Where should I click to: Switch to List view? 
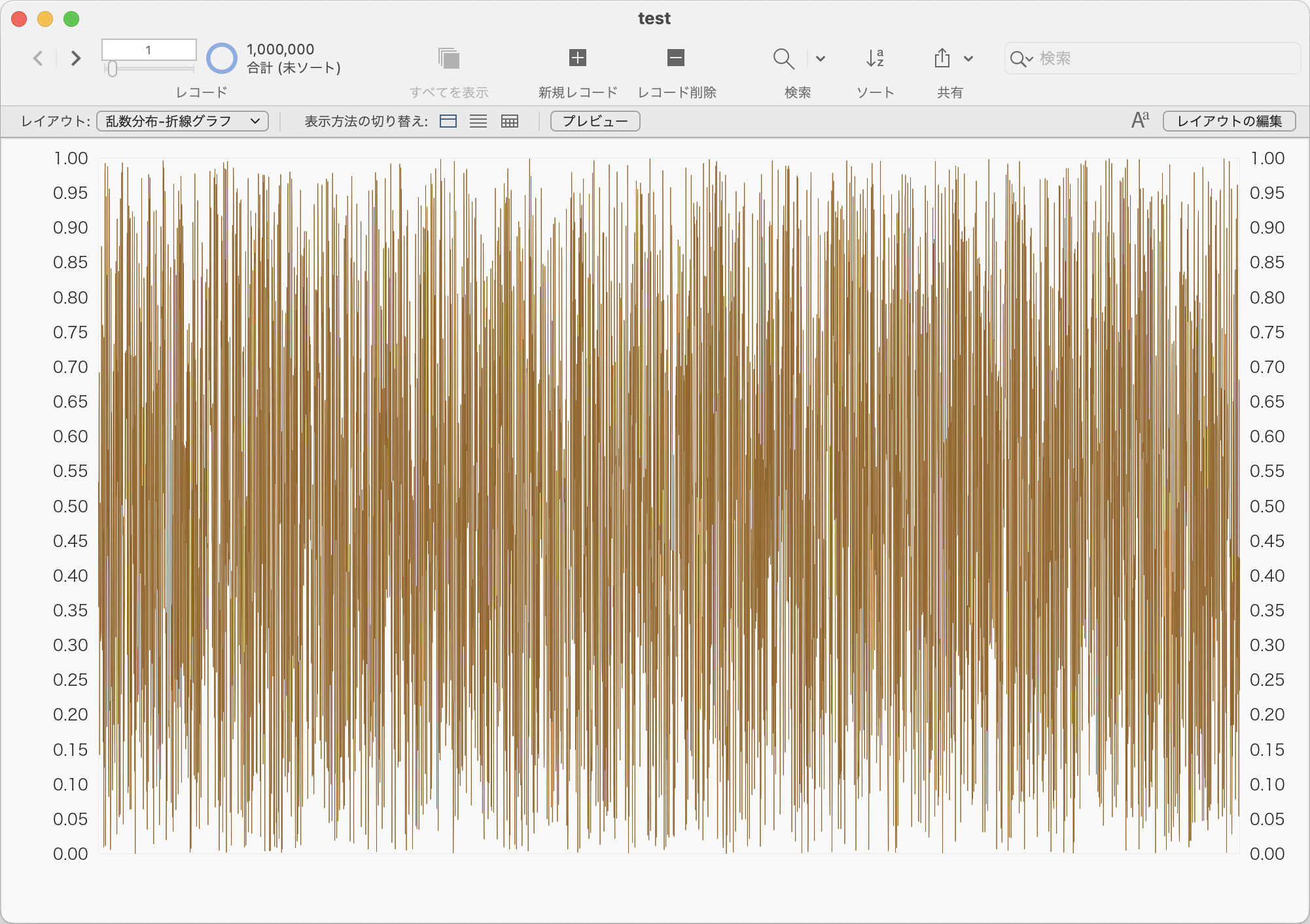pos(478,121)
